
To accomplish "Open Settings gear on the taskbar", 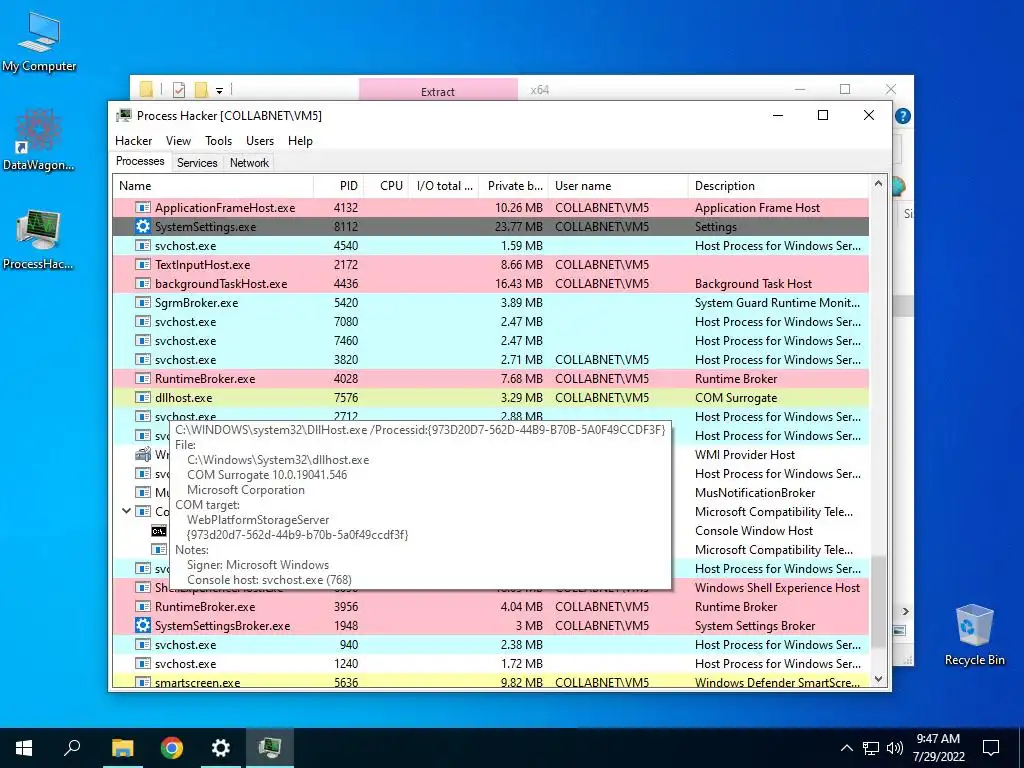I will 221,748.
